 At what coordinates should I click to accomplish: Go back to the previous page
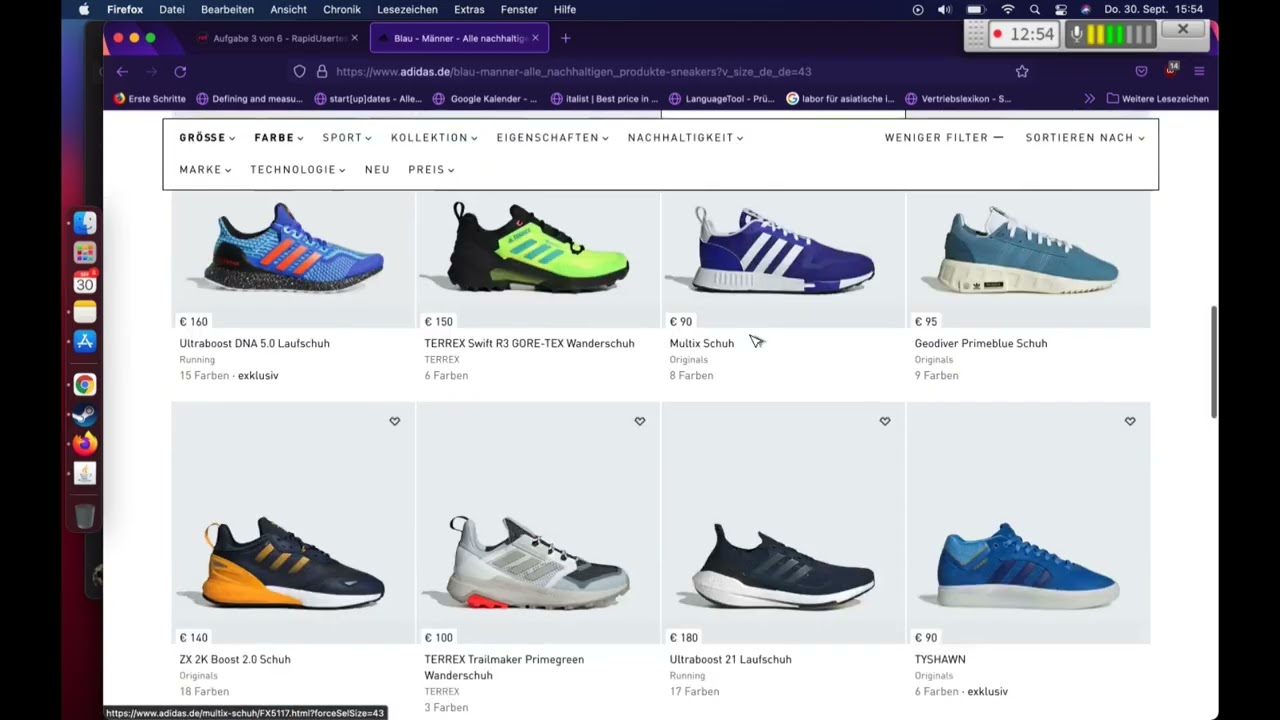122,72
